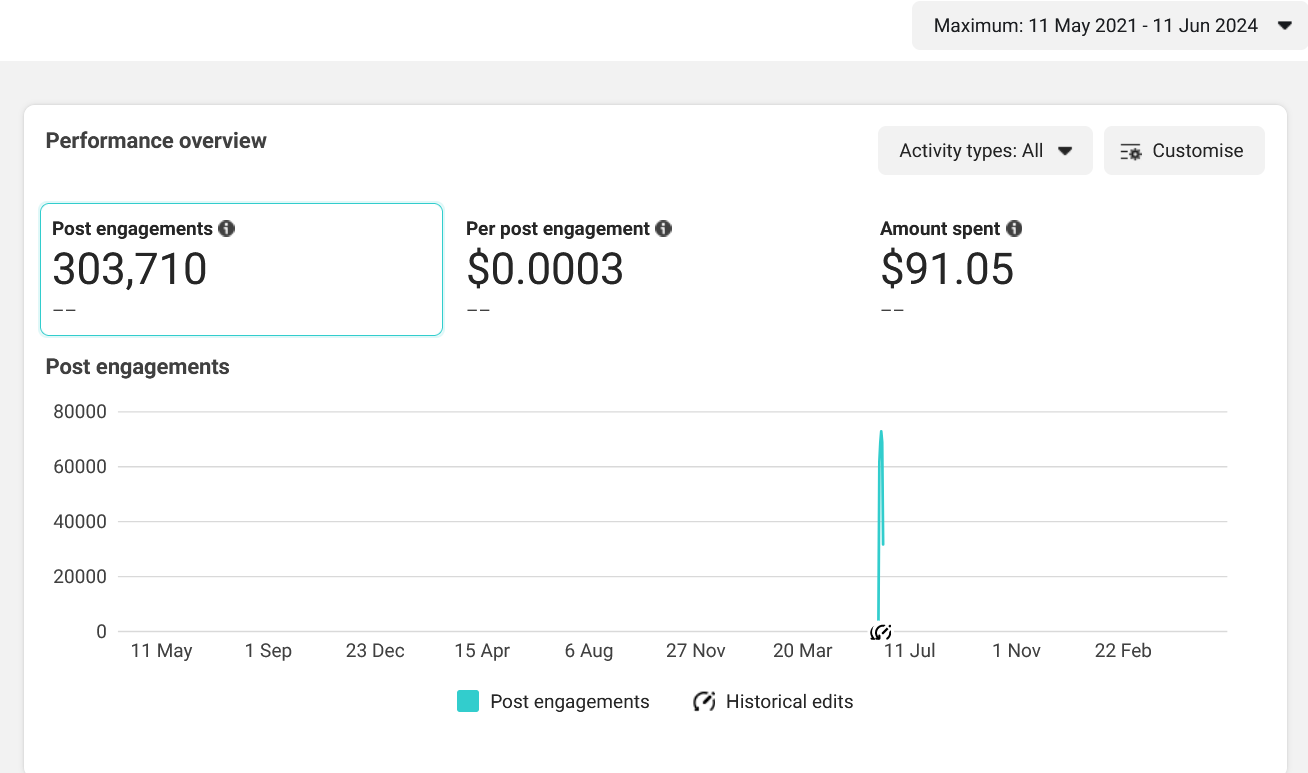Click info icon beside Per post engagement
The width and height of the screenshot is (1308, 773).
point(663,229)
